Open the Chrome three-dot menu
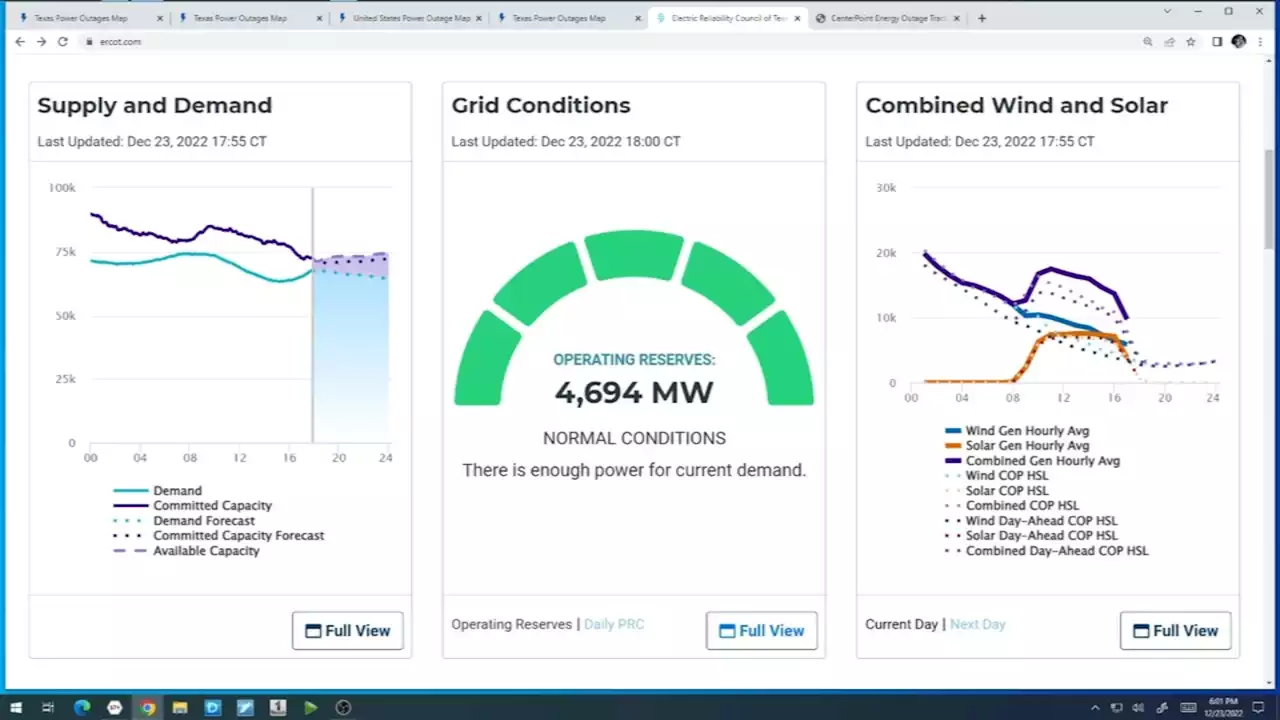1280x720 pixels. 1260,42
